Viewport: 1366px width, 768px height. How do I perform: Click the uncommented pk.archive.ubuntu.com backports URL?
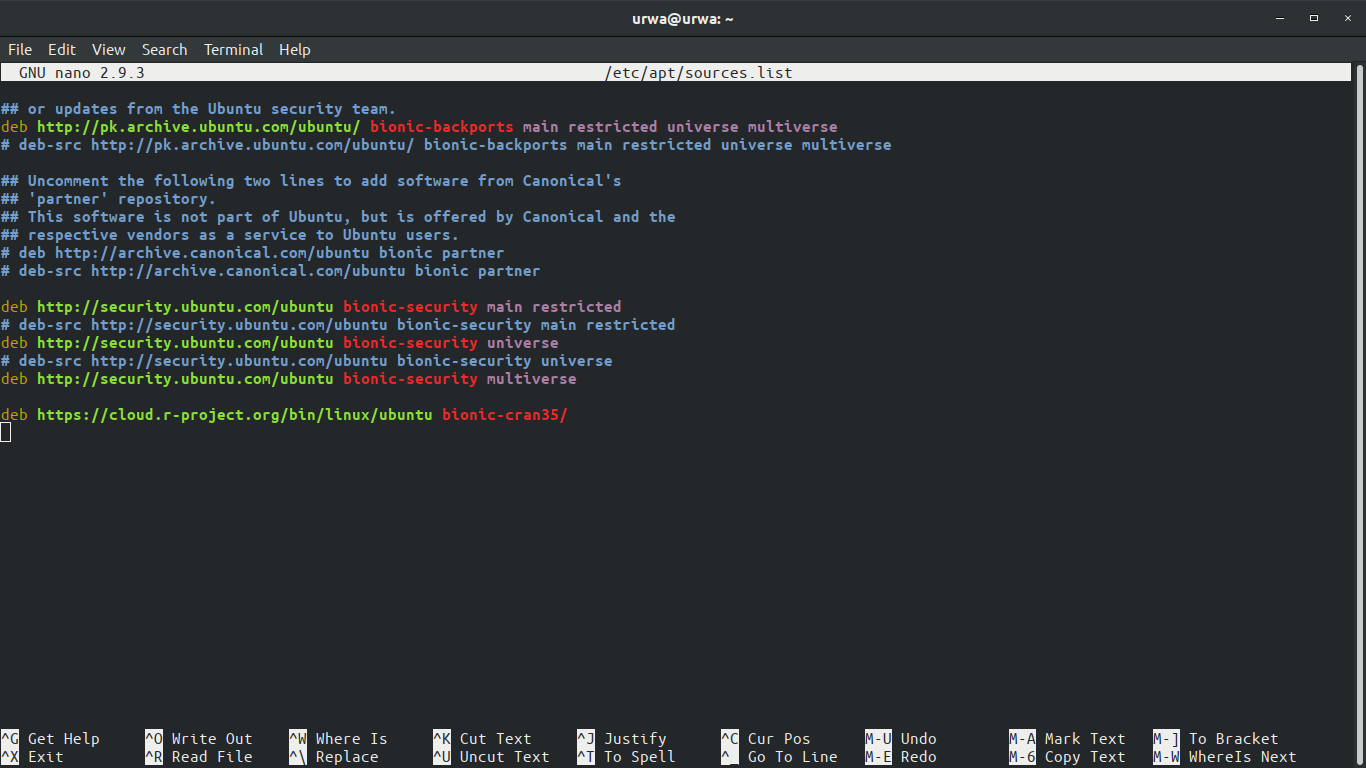coord(199,127)
